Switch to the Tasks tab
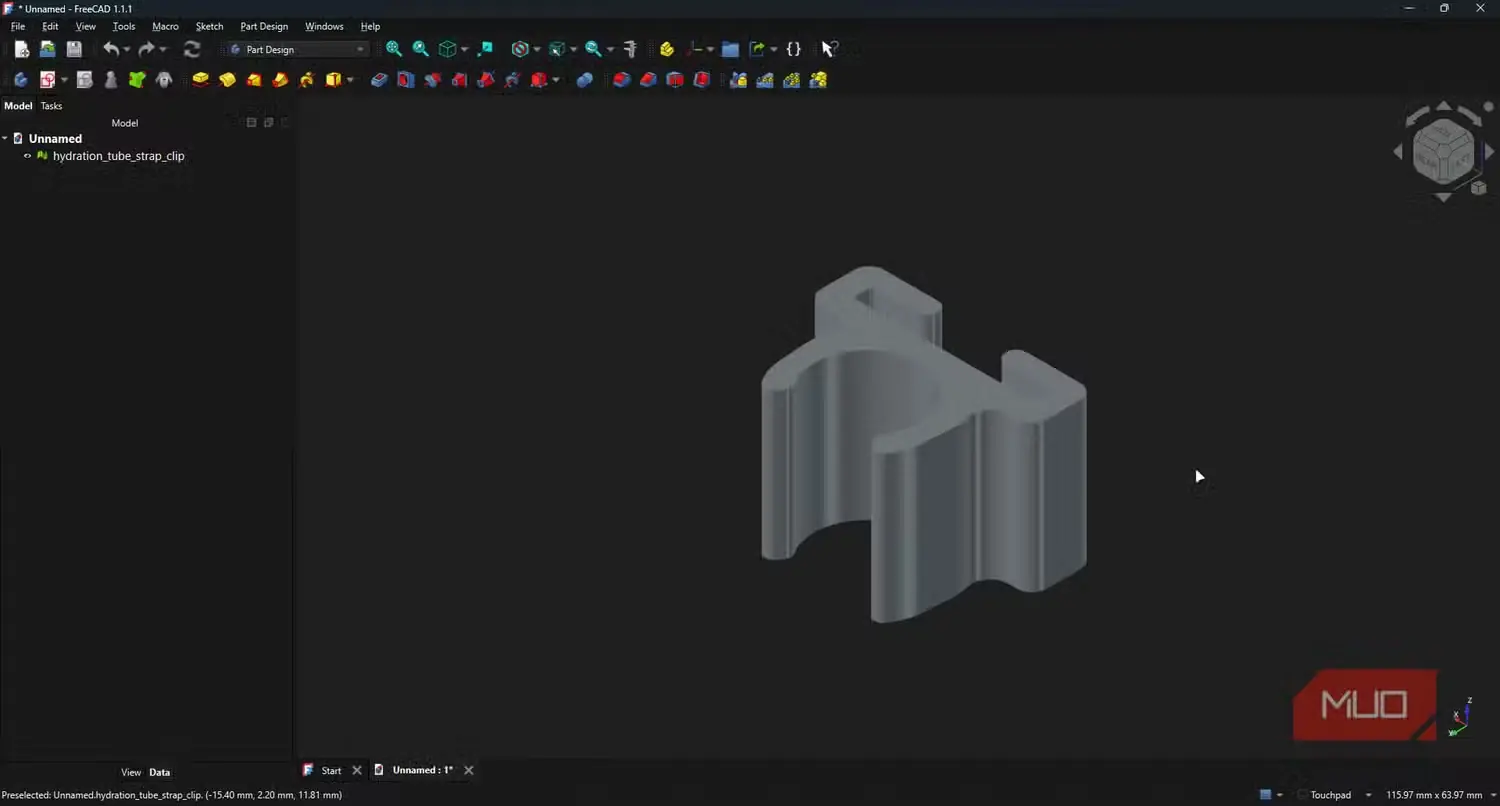Image resolution: width=1500 pixels, height=806 pixels. pyautogui.click(x=51, y=106)
